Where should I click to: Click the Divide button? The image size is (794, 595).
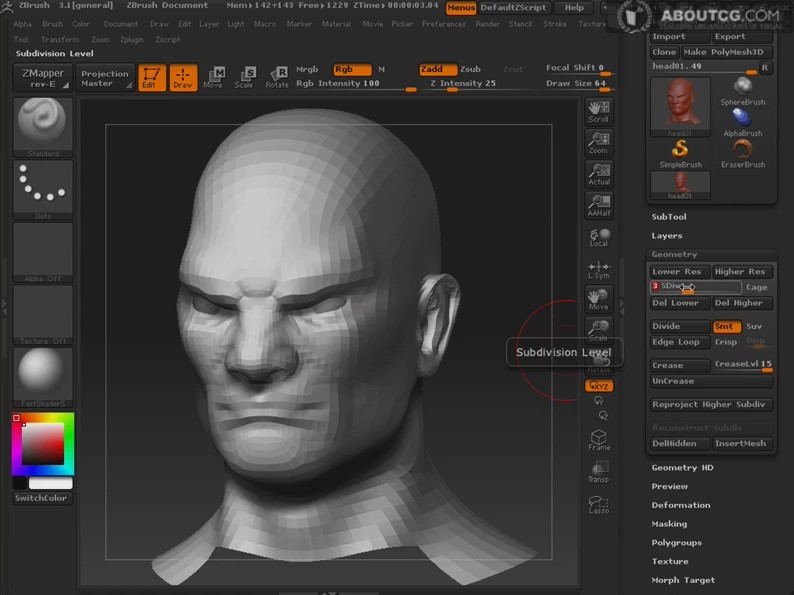[680, 326]
